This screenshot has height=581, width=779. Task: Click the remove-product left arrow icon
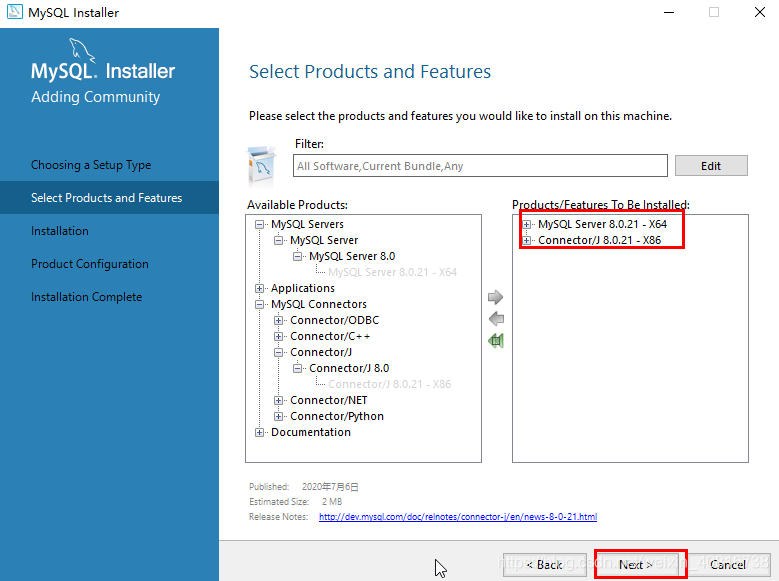coord(496,319)
